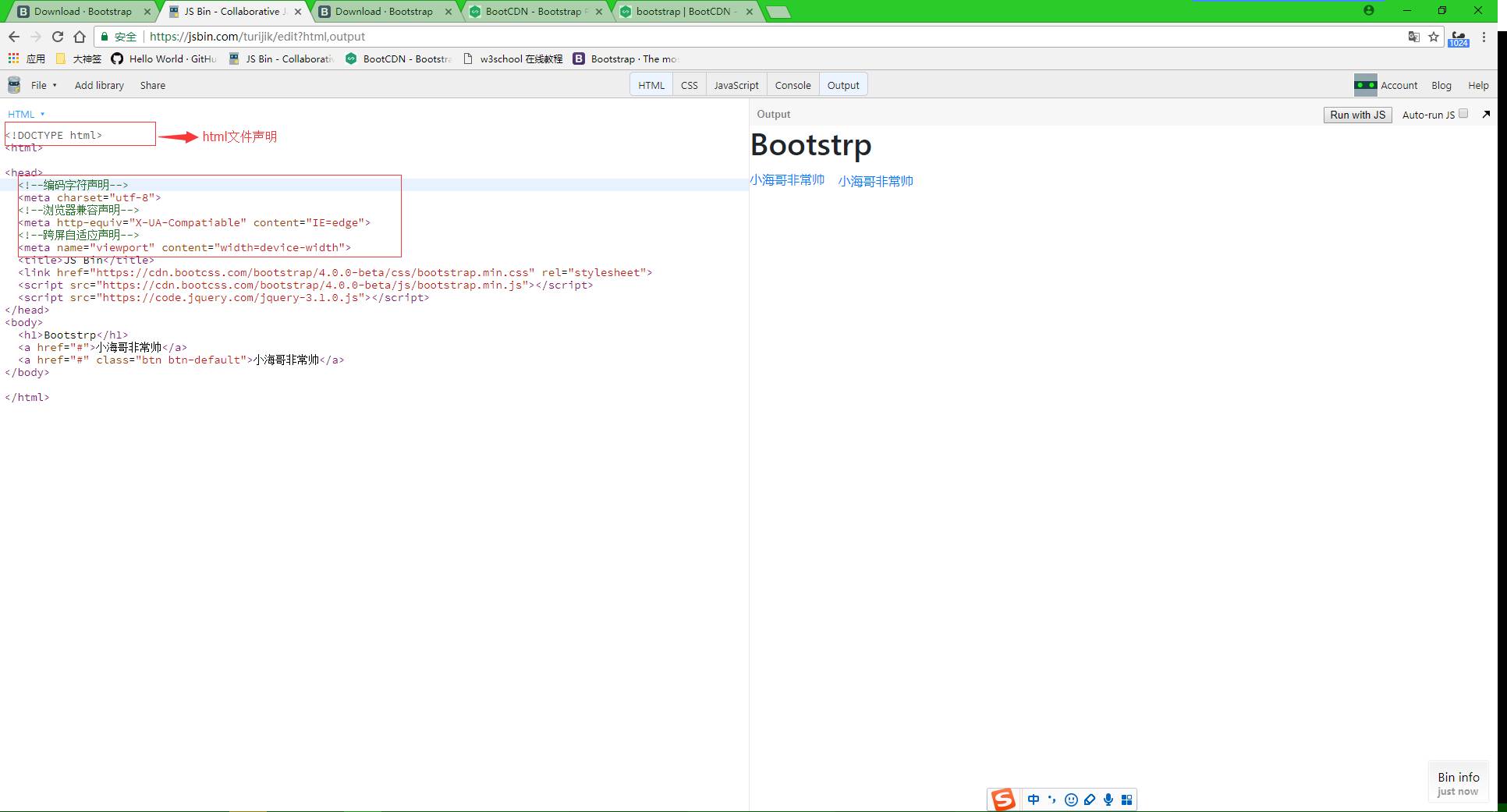This screenshot has width=1507, height=812.
Task: Close the JS Bin Collaborative tab
Action: [298, 12]
